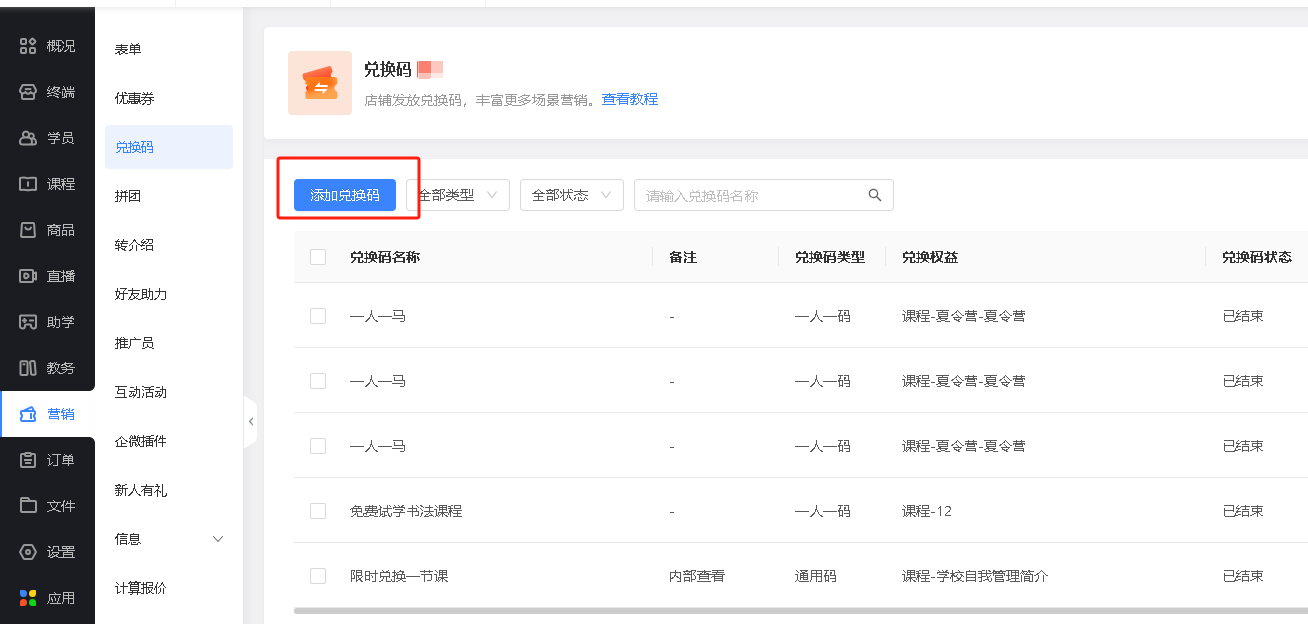Screen dimensions: 1308x624
Task: Open the 终端 terminal icon in sidebar
Action: (28, 92)
